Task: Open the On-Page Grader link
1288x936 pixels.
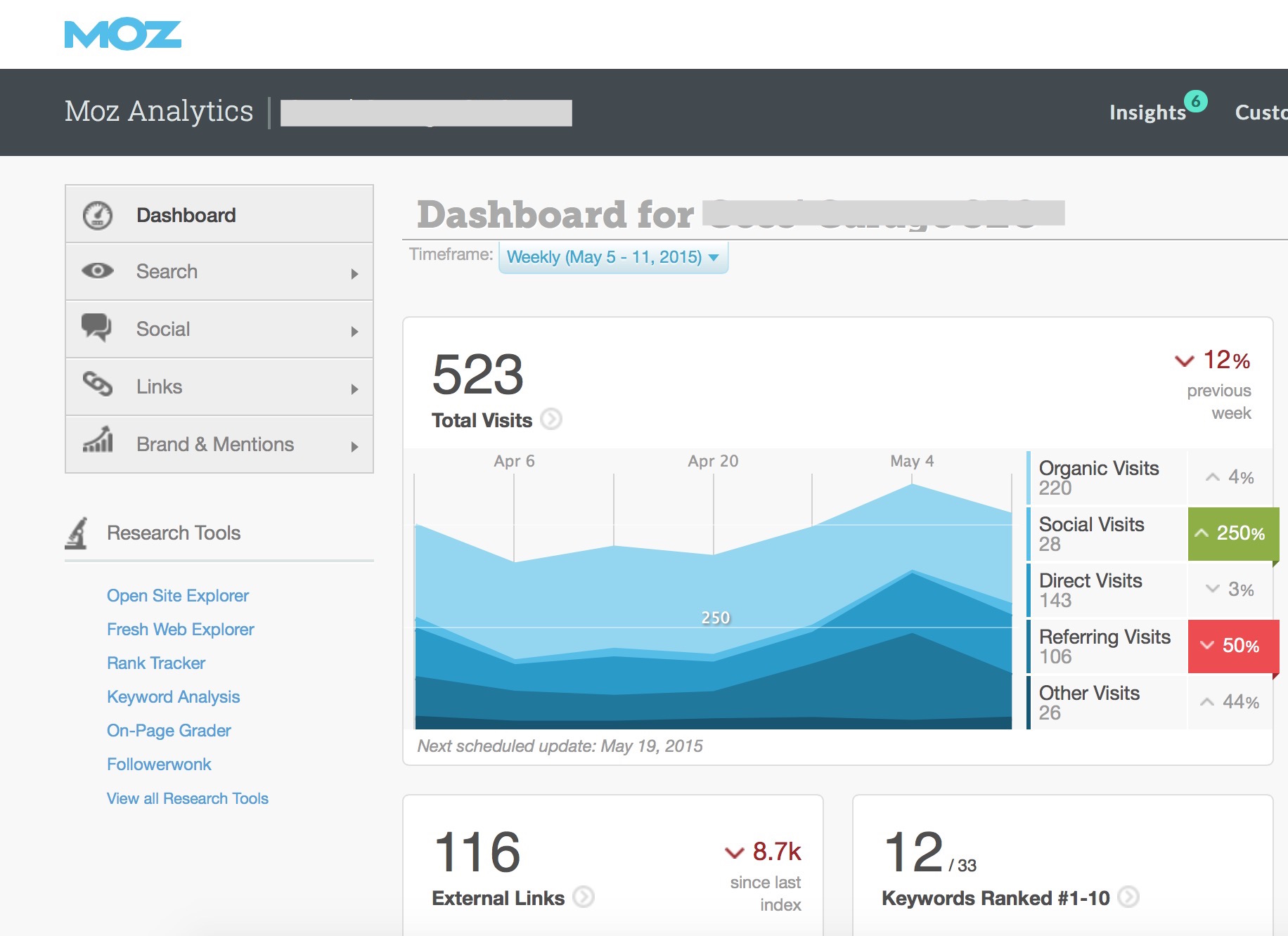Action: (x=169, y=731)
